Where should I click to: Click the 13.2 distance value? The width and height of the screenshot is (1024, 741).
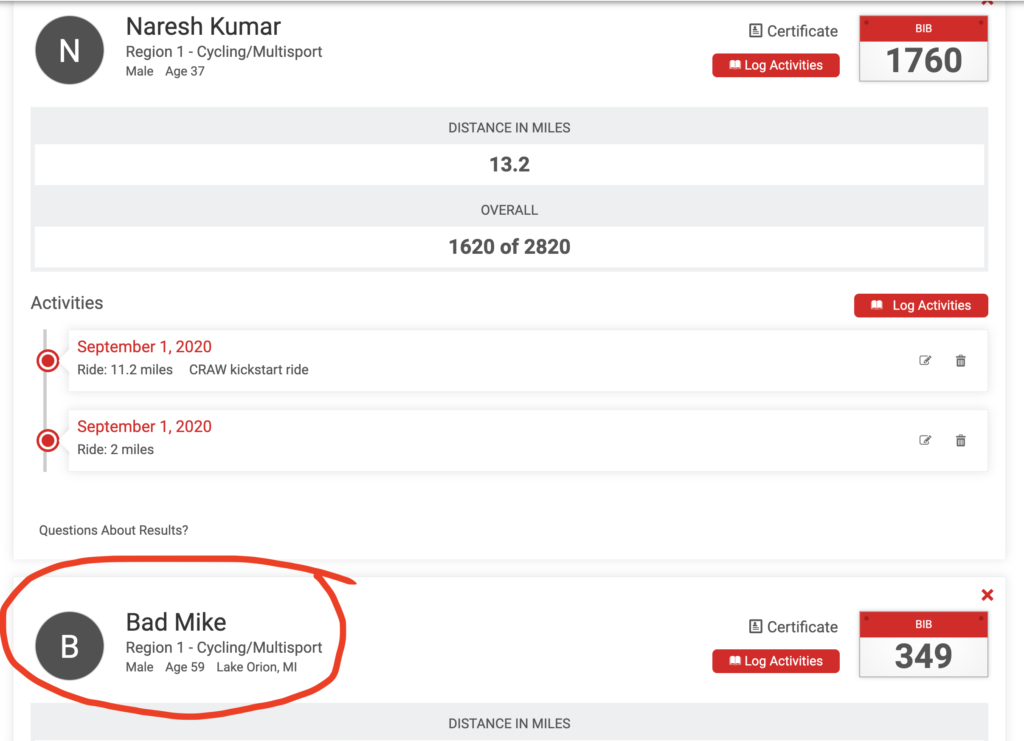click(x=509, y=165)
